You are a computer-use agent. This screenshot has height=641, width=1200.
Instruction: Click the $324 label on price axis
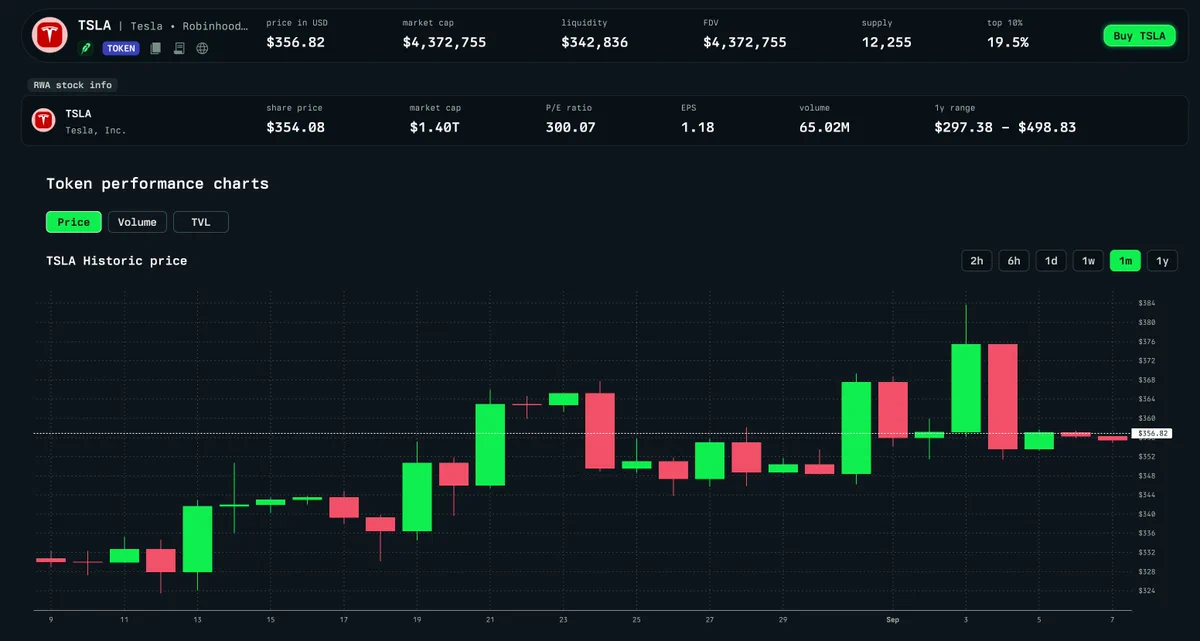tap(1147, 591)
